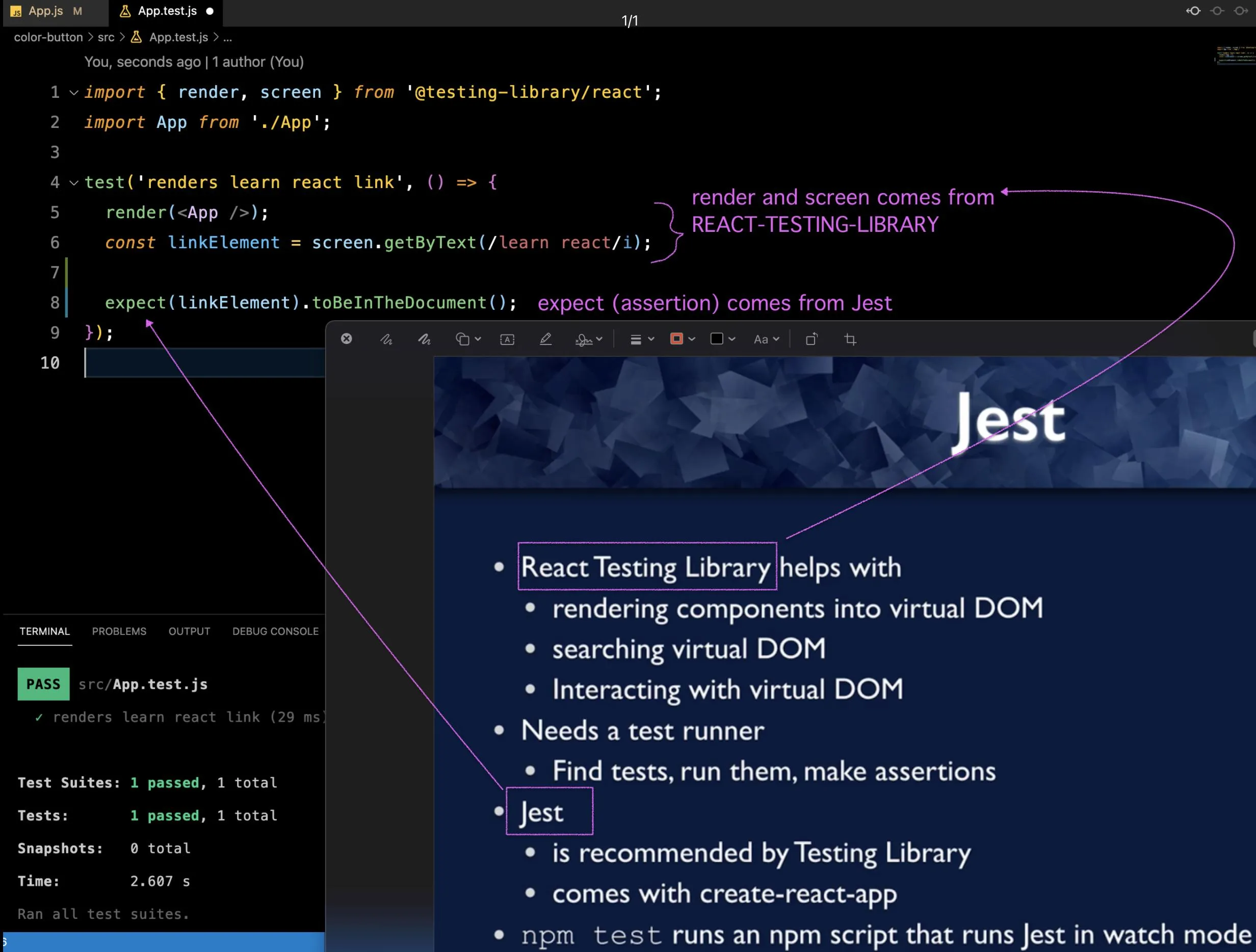This screenshot has width=1256, height=952.
Task: Select the Highlight pen tool
Action: pos(545,339)
